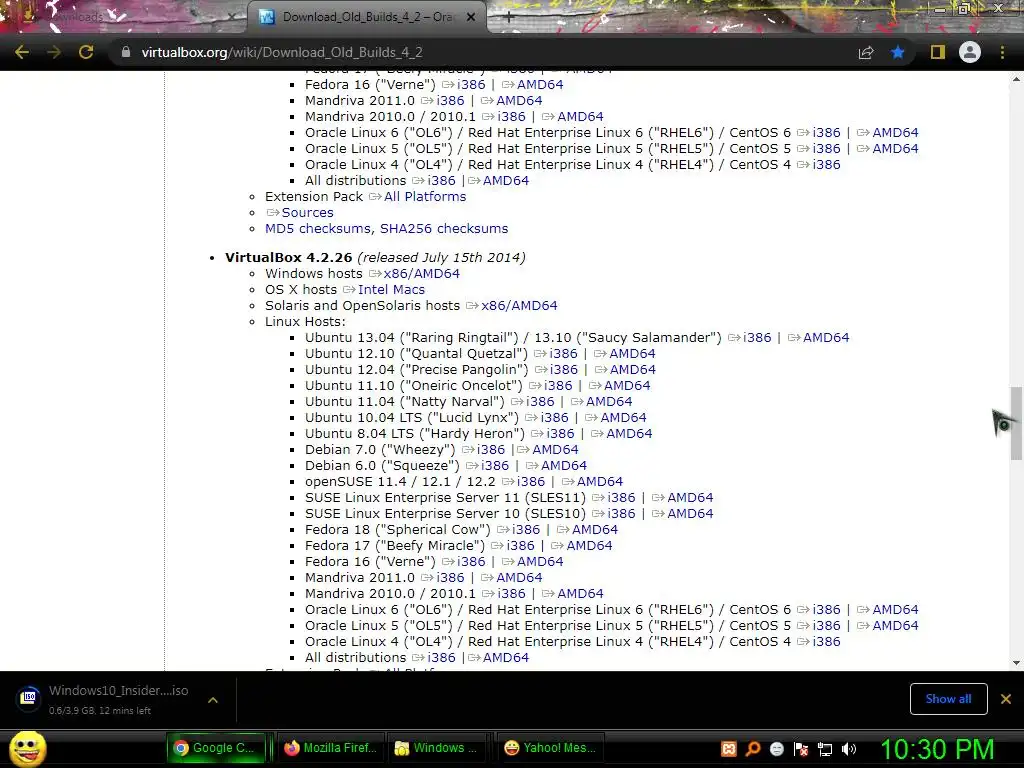This screenshot has width=1024, height=768.
Task: Reload the page with refresh icon
Action: (x=86, y=52)
